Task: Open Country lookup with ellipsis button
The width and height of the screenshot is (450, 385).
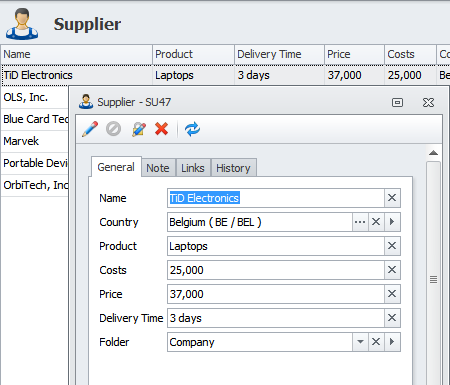Action: coord(360,222)
